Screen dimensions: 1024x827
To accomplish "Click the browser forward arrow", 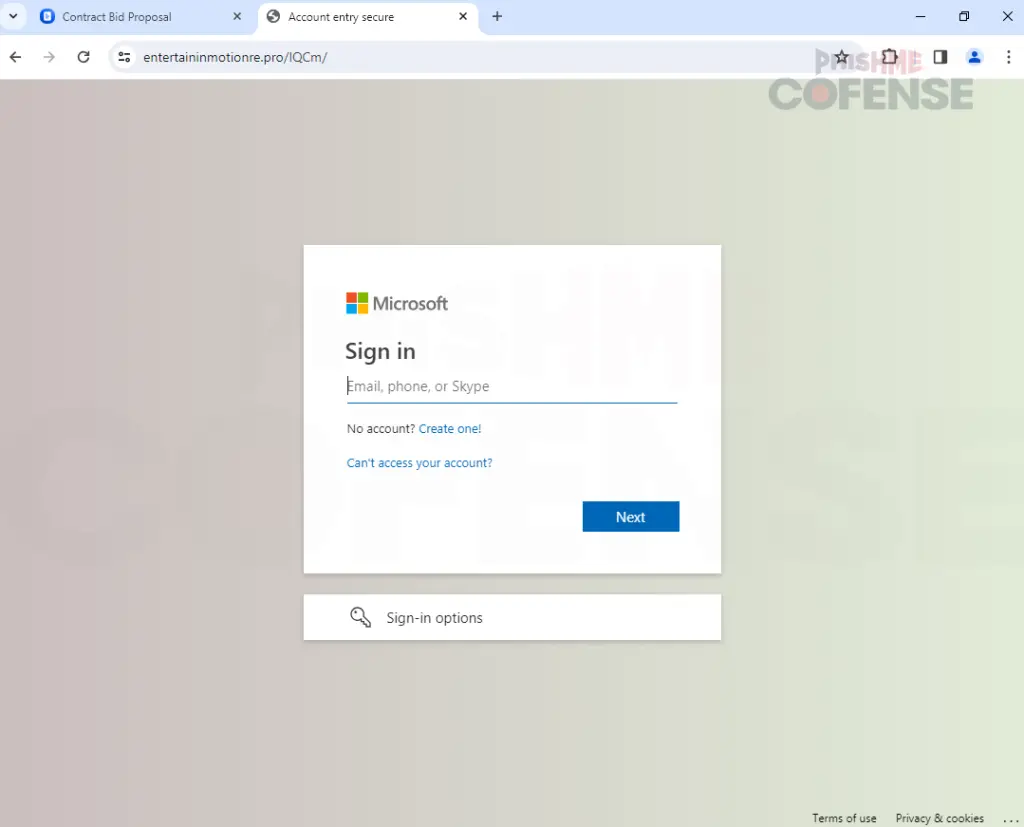I will click(49, 57).
